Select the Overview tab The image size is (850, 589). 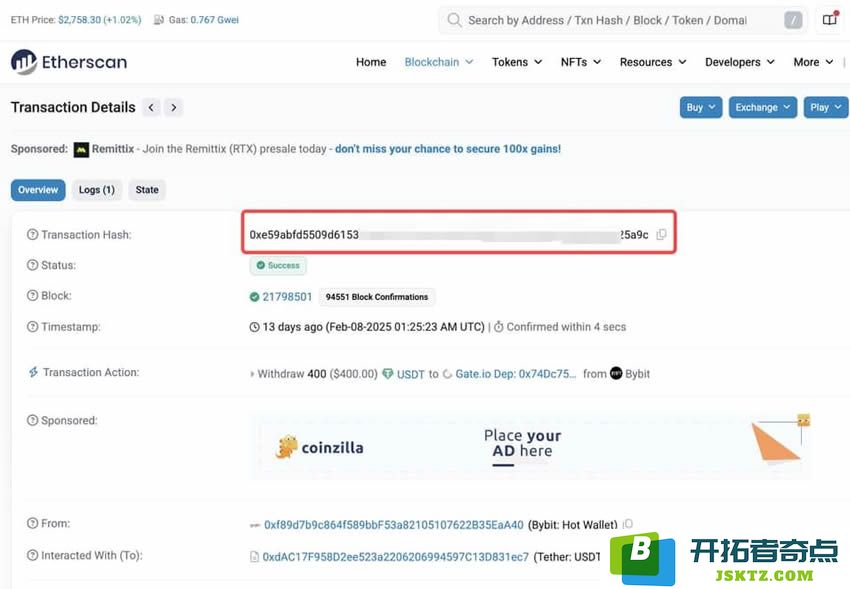coord(38,190)
